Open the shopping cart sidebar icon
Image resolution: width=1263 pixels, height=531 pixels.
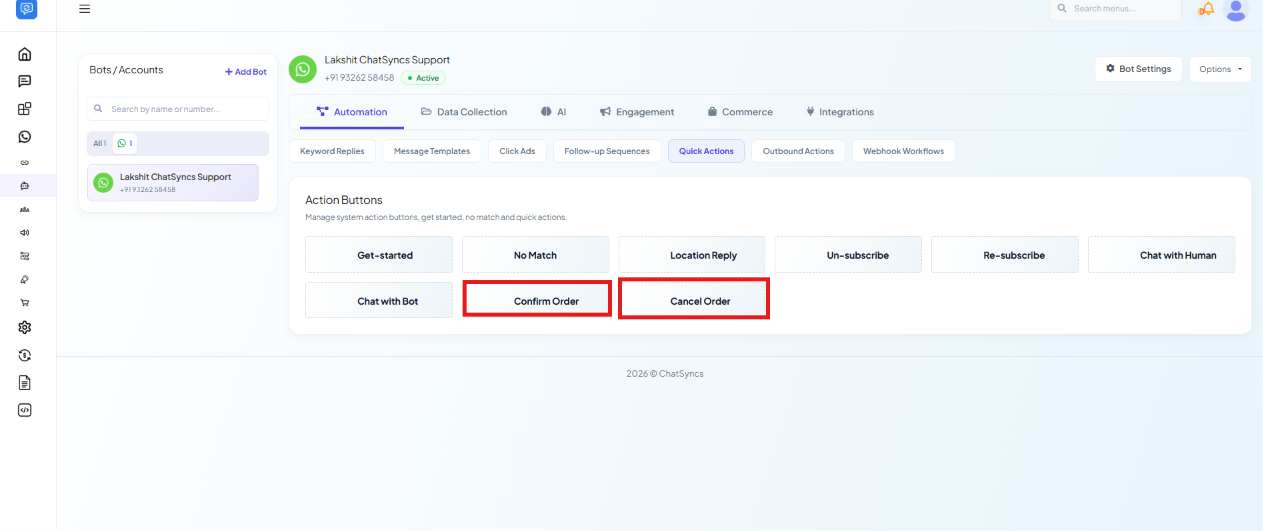tap(25, 302)
